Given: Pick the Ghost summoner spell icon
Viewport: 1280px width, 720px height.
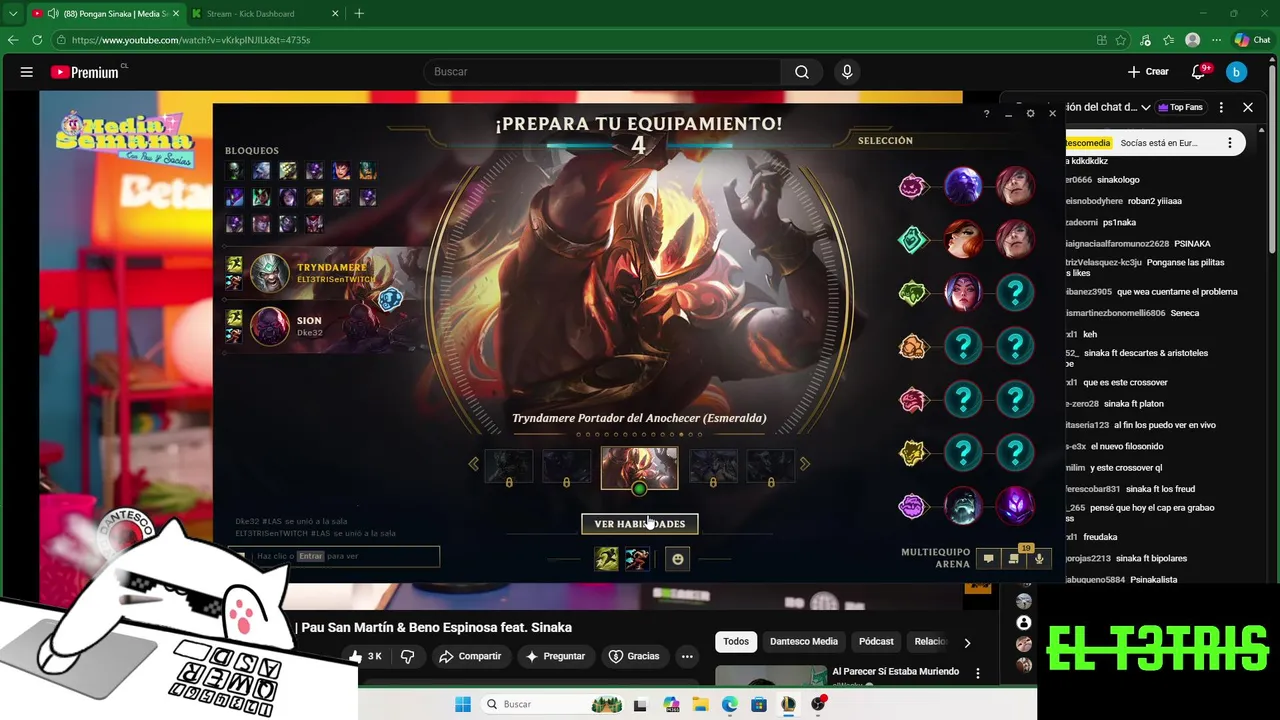Looking at the screenshot, I should click(607, 559).
